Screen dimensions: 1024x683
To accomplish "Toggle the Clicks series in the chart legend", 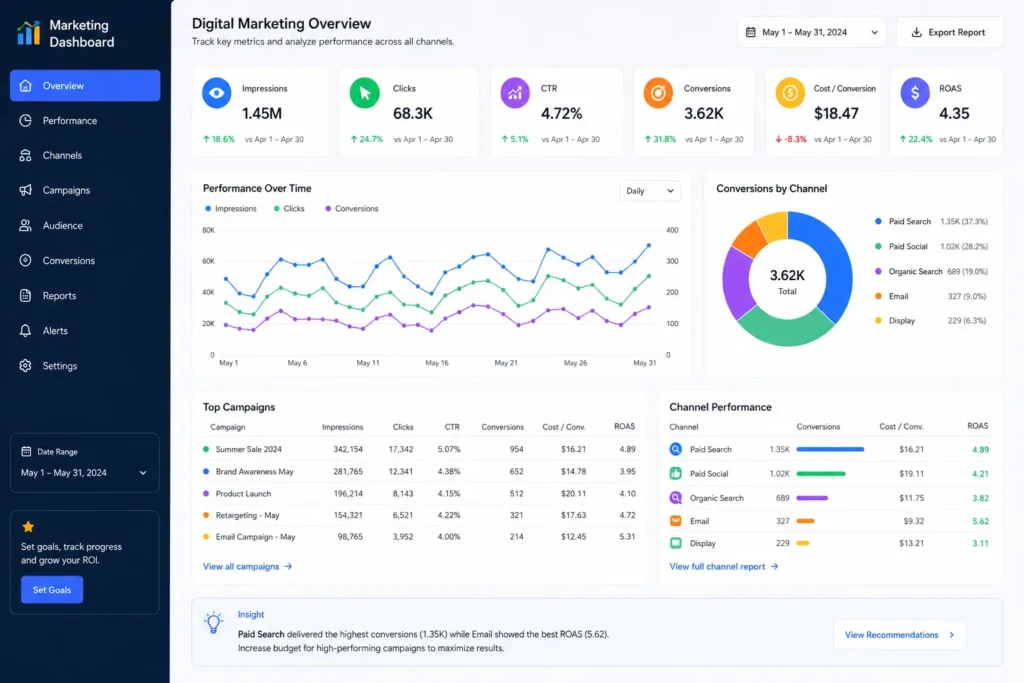I will (x=289, y=209).
